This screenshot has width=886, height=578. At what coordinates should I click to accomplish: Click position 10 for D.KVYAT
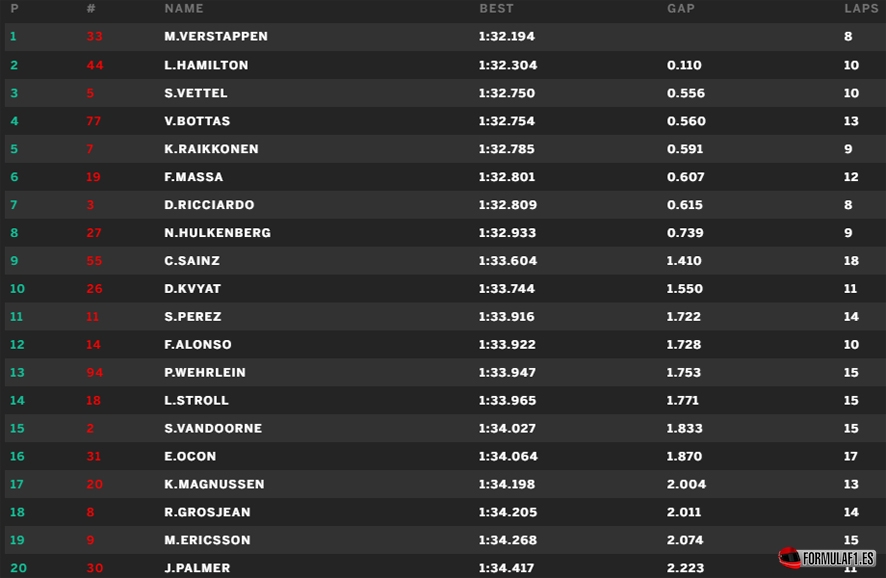[18, 289]
